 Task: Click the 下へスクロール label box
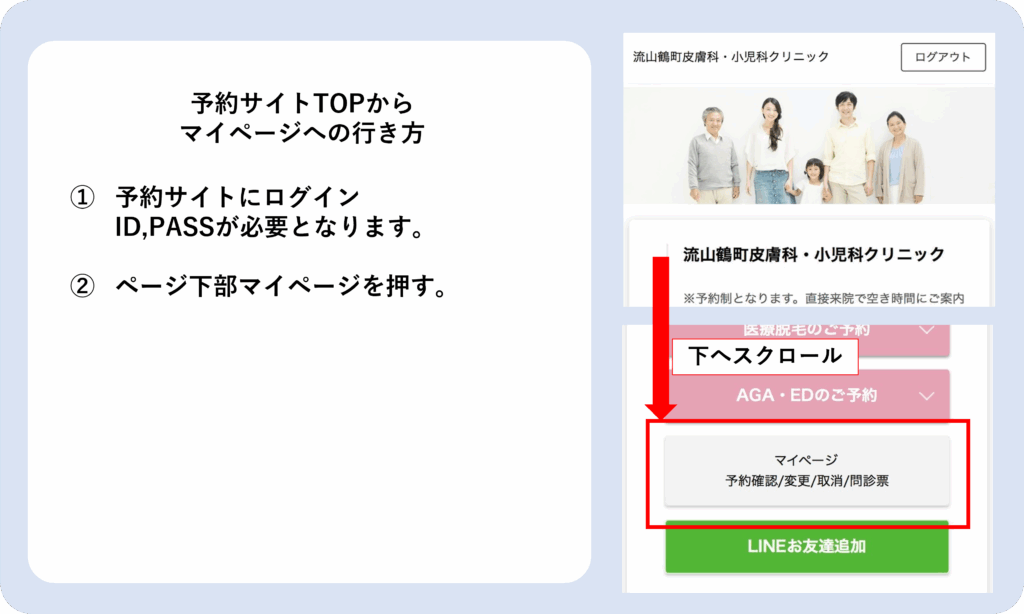(x=765, y=357)
